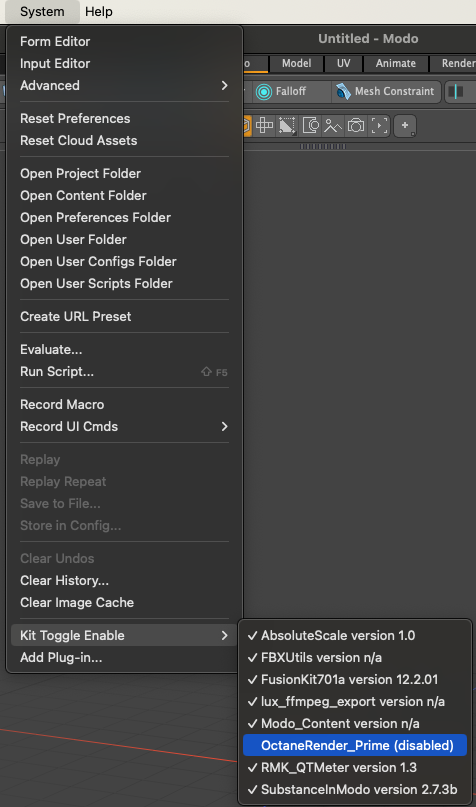Click the Falloff target icon
This screenshot has height=807, width=476.
click(x=263, y=92)
